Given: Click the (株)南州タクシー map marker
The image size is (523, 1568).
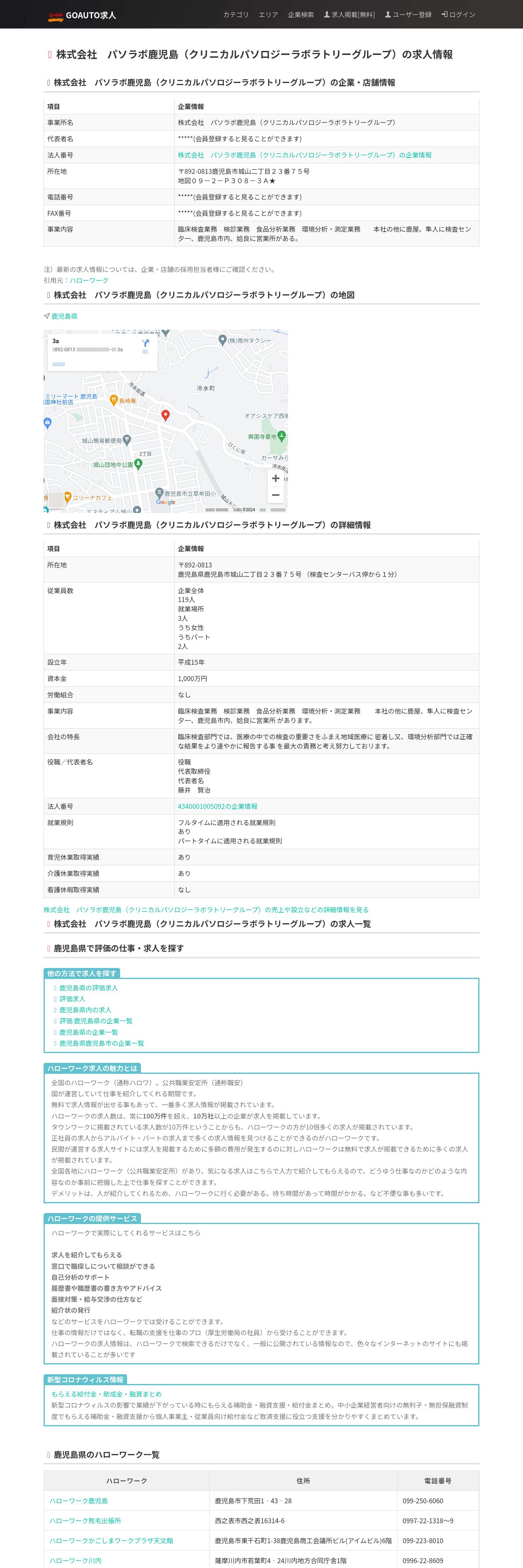Looking at the screenshot, I should pos(222,339).
